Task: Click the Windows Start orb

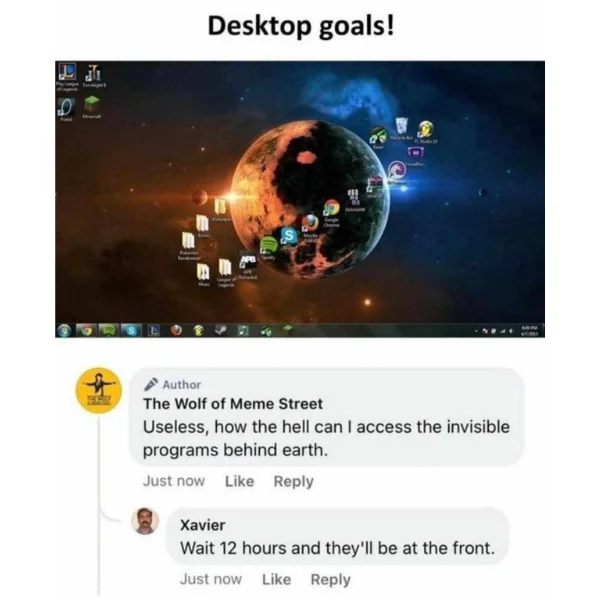Action: [65, 330]
